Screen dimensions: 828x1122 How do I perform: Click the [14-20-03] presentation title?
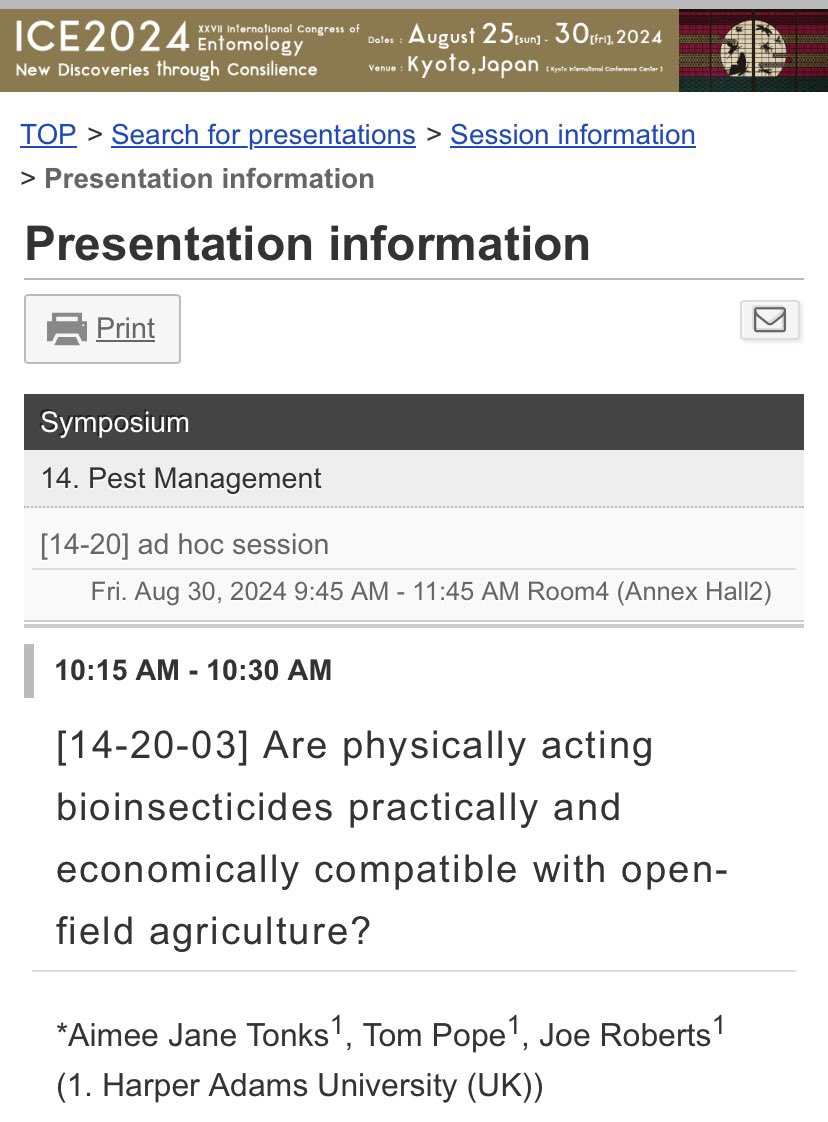[x=392, y=838]
